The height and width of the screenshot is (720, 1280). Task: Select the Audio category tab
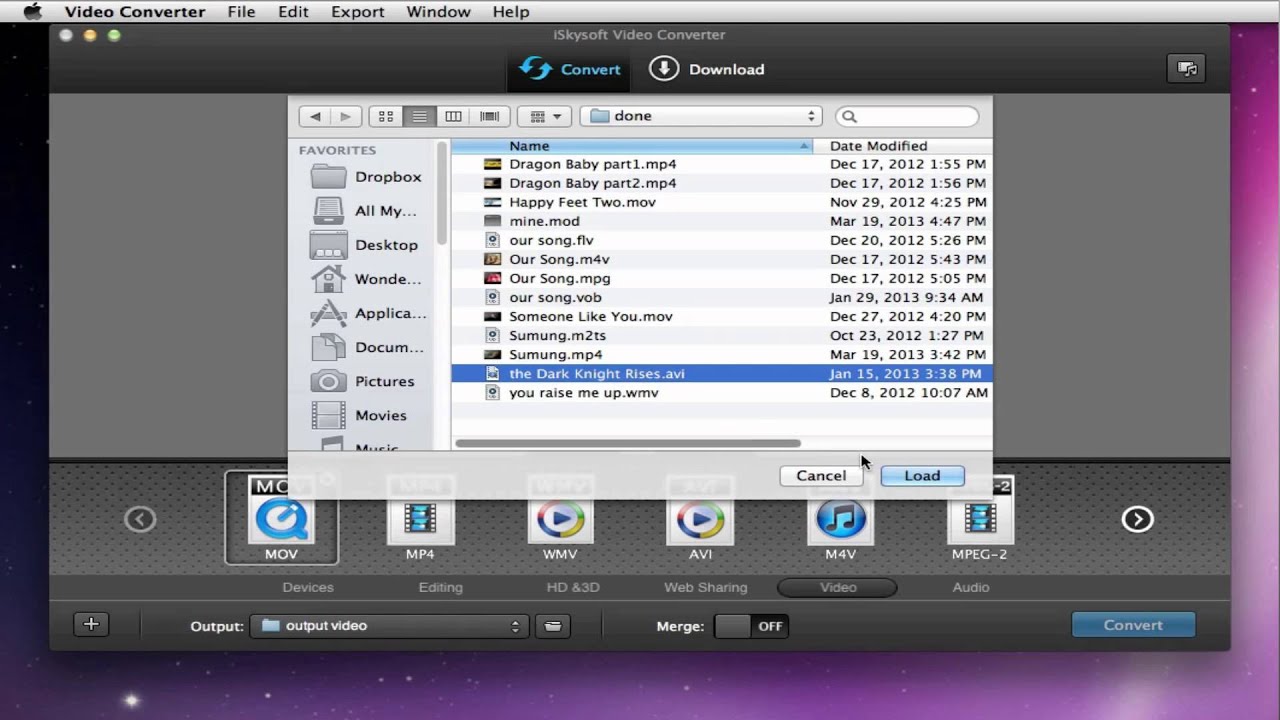971,587
